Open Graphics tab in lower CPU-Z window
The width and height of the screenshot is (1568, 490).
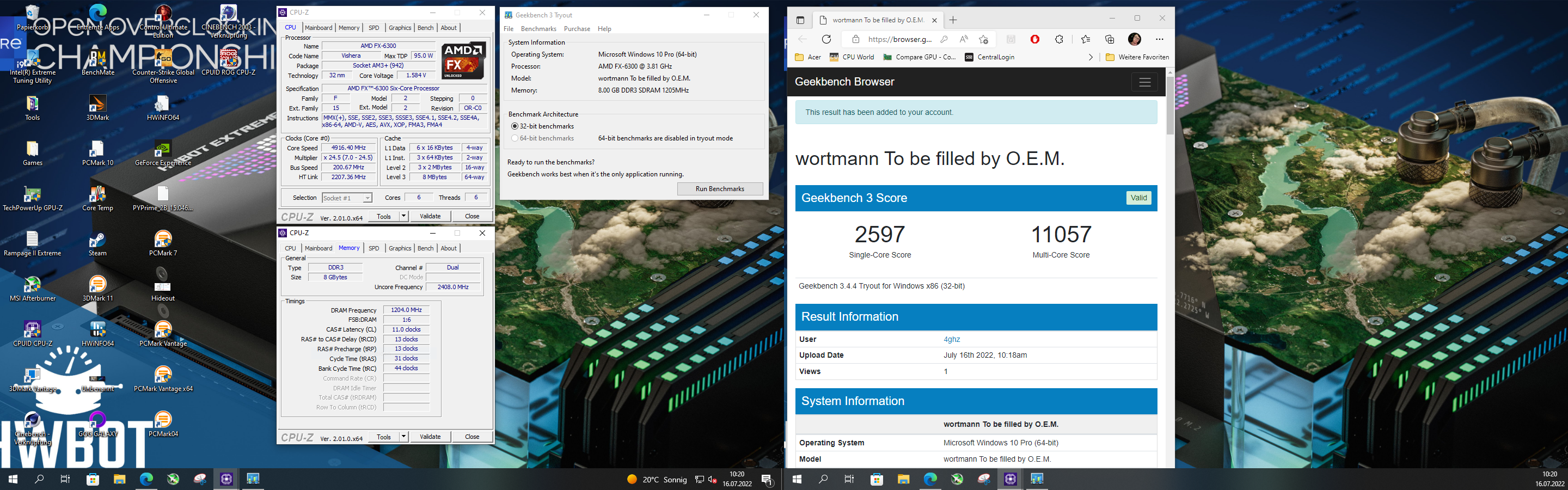[400, 248]
